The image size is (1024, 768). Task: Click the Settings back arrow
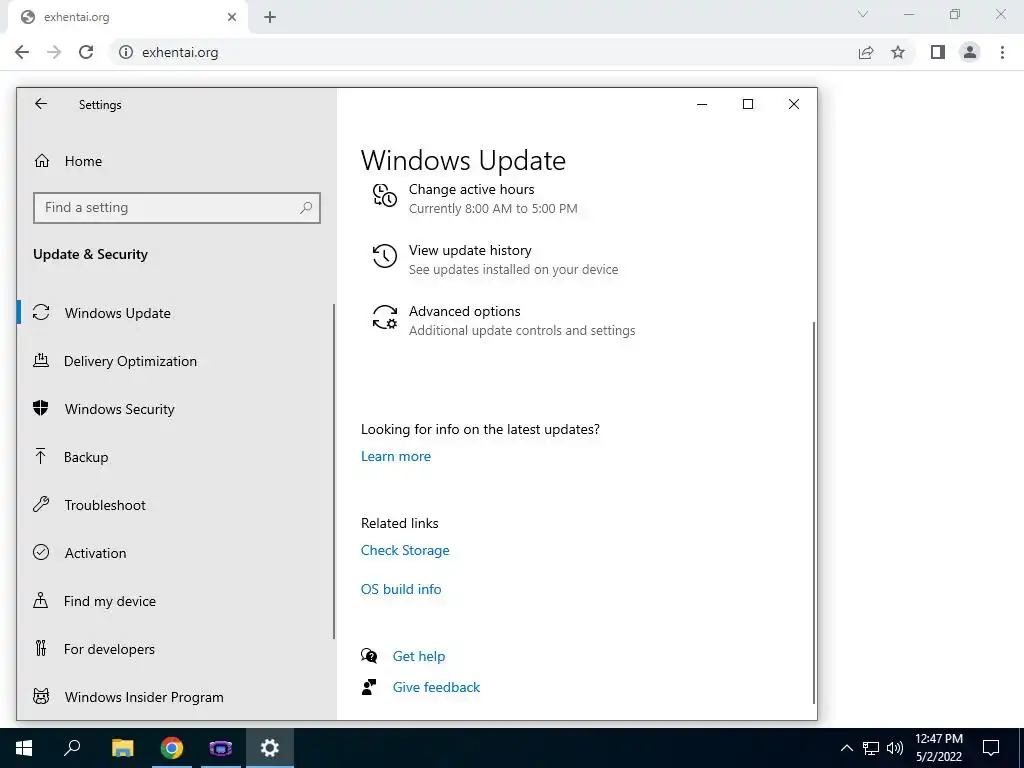click(x=41, y=104)
